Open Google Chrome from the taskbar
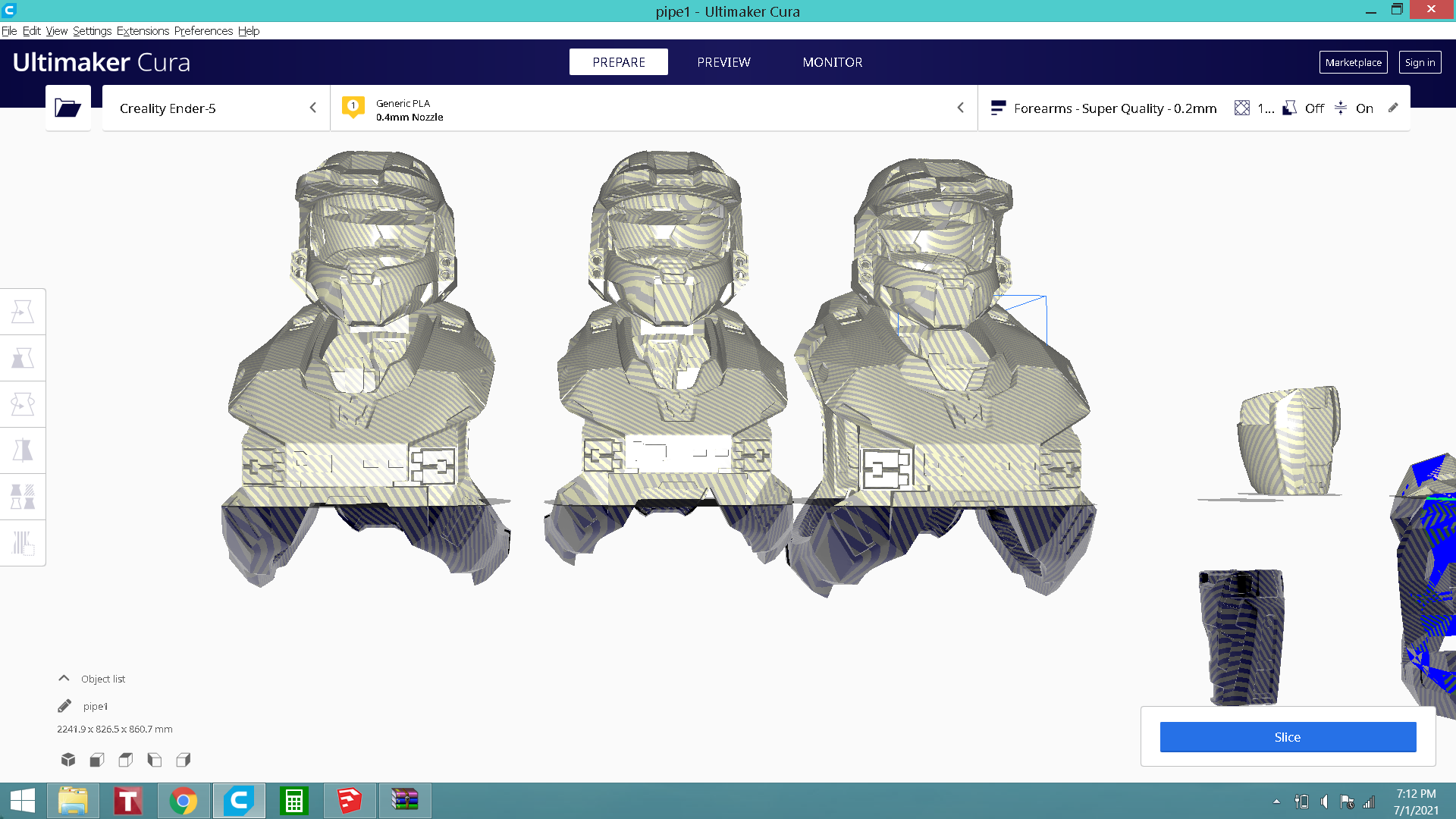 (x=184, y=801)
